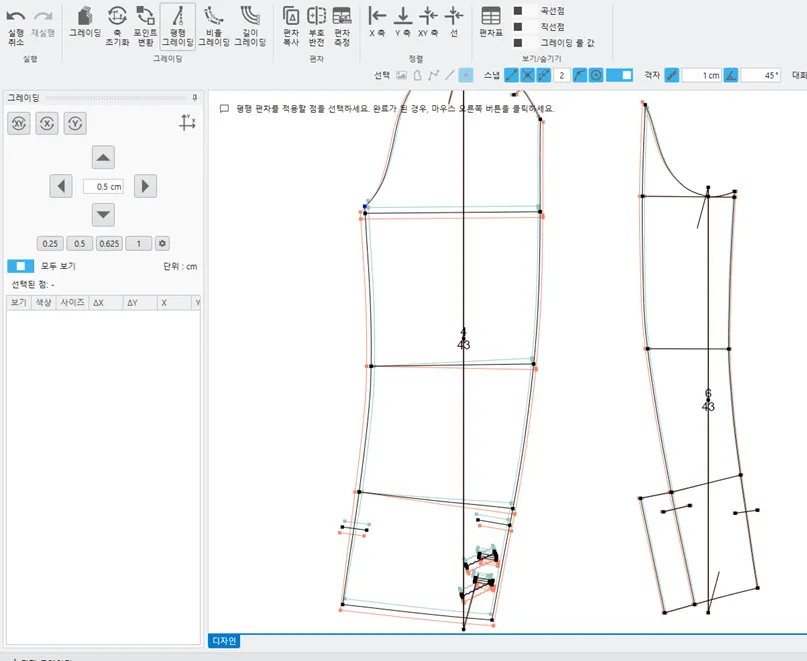
Task: Toggle the 직선점 straight point checkbox
Action: point(518,27)
